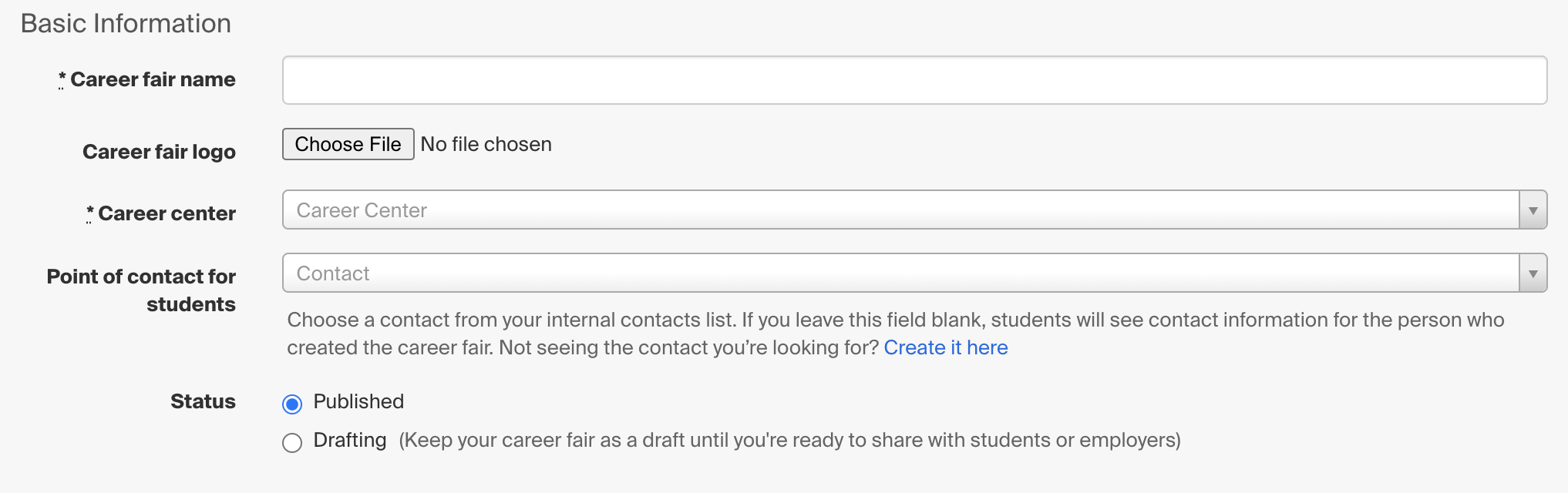Screen dimensions: 1568x493
Task: Click the 'Status' label
Action: [203, 401]
